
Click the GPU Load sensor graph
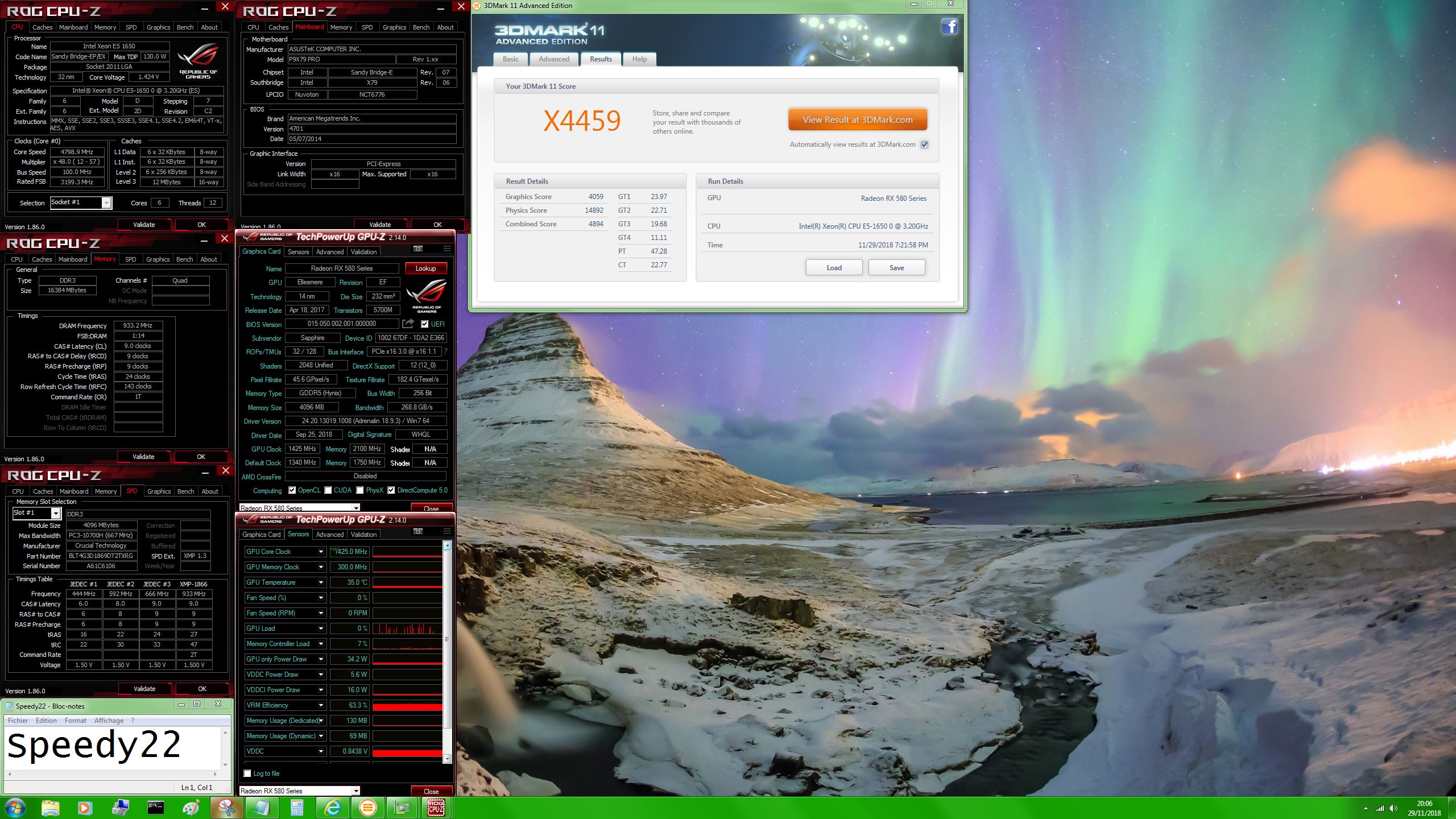(407, 628)
